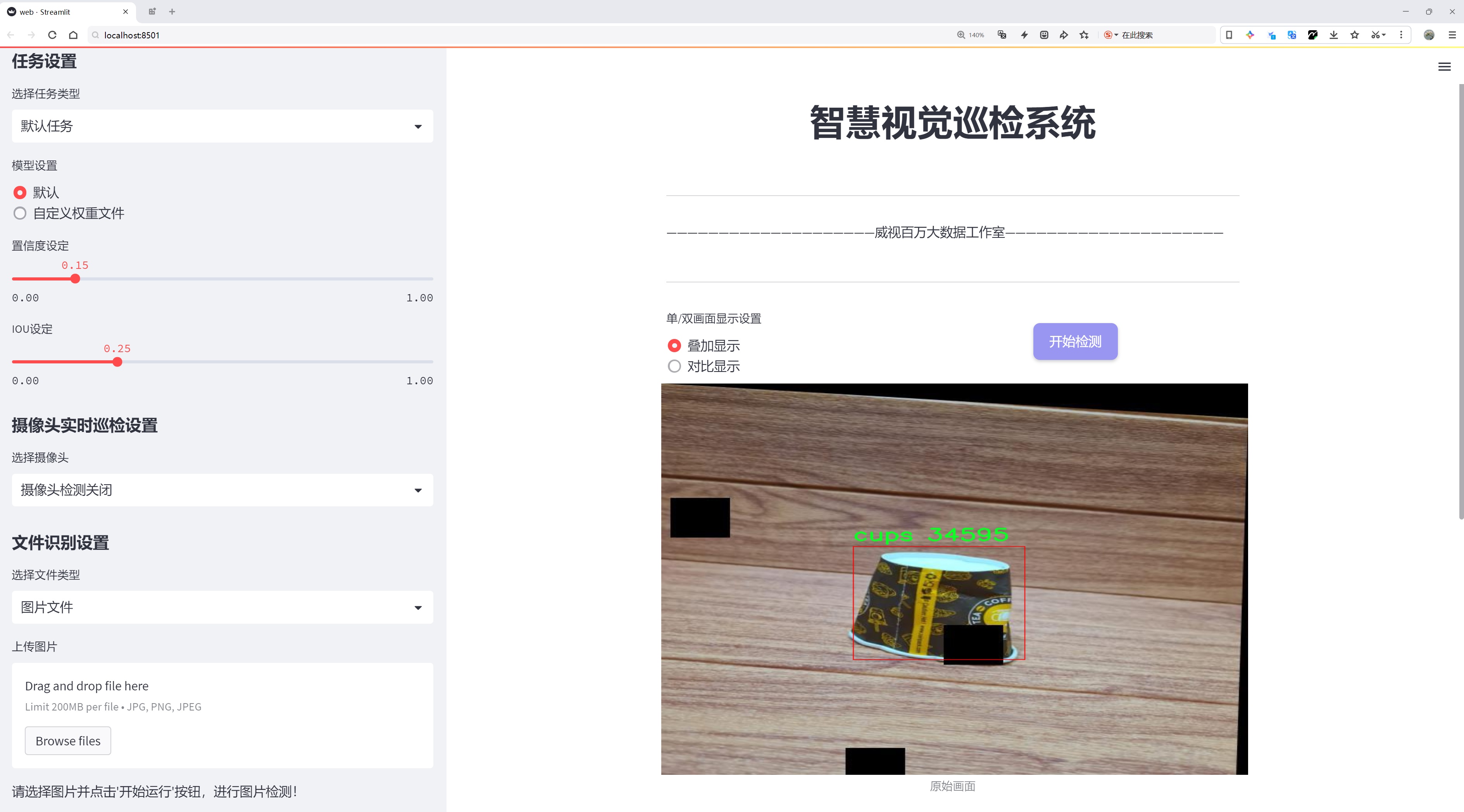Click the detected cup result image
Viewport: 1464px width, 812px height.
(x=954, y=579)
